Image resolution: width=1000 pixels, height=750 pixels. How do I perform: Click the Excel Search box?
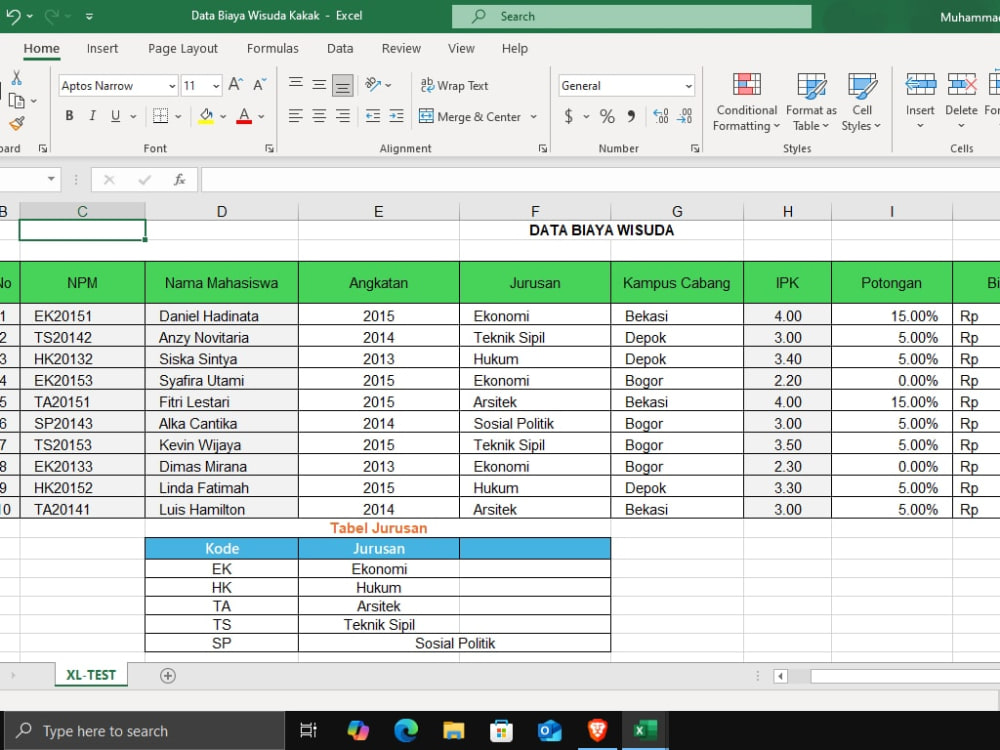631,17
